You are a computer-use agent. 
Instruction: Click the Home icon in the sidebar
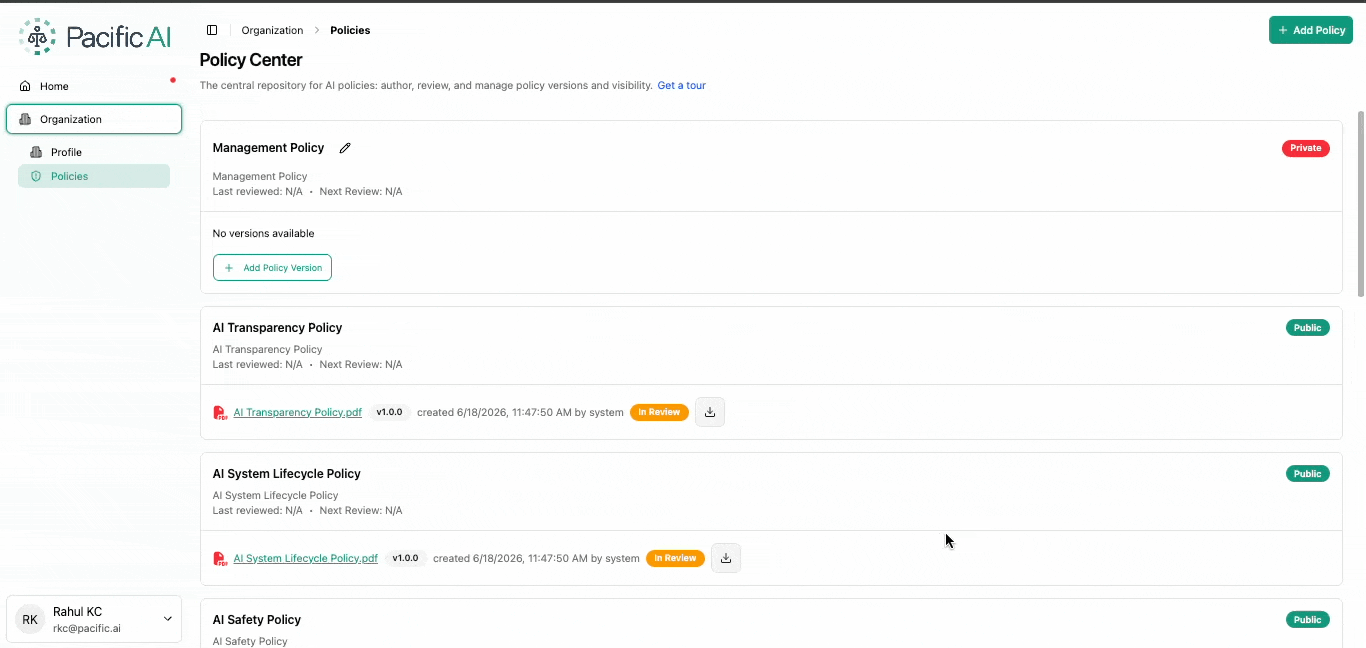click(26, 86)
